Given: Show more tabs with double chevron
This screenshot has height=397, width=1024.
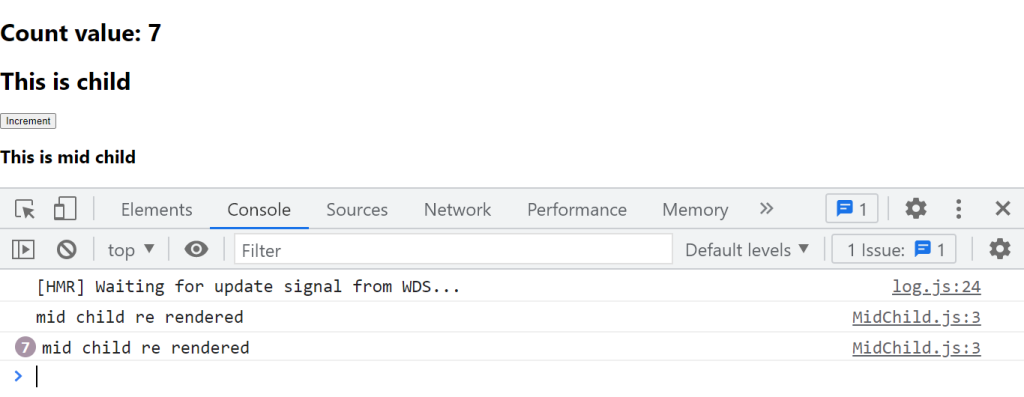Looking at the screenshot, I should [x=766, y=209].
